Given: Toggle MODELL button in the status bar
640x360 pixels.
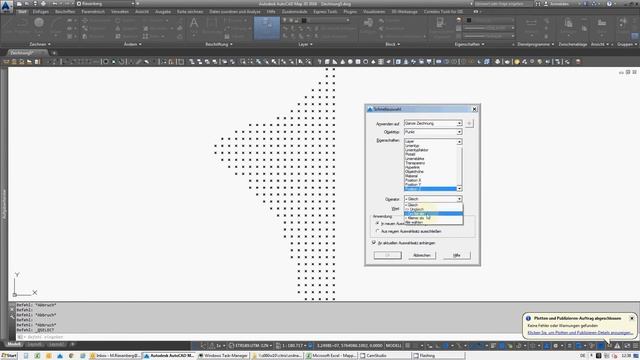Looking at the screenshot, I should click(393, 345).
